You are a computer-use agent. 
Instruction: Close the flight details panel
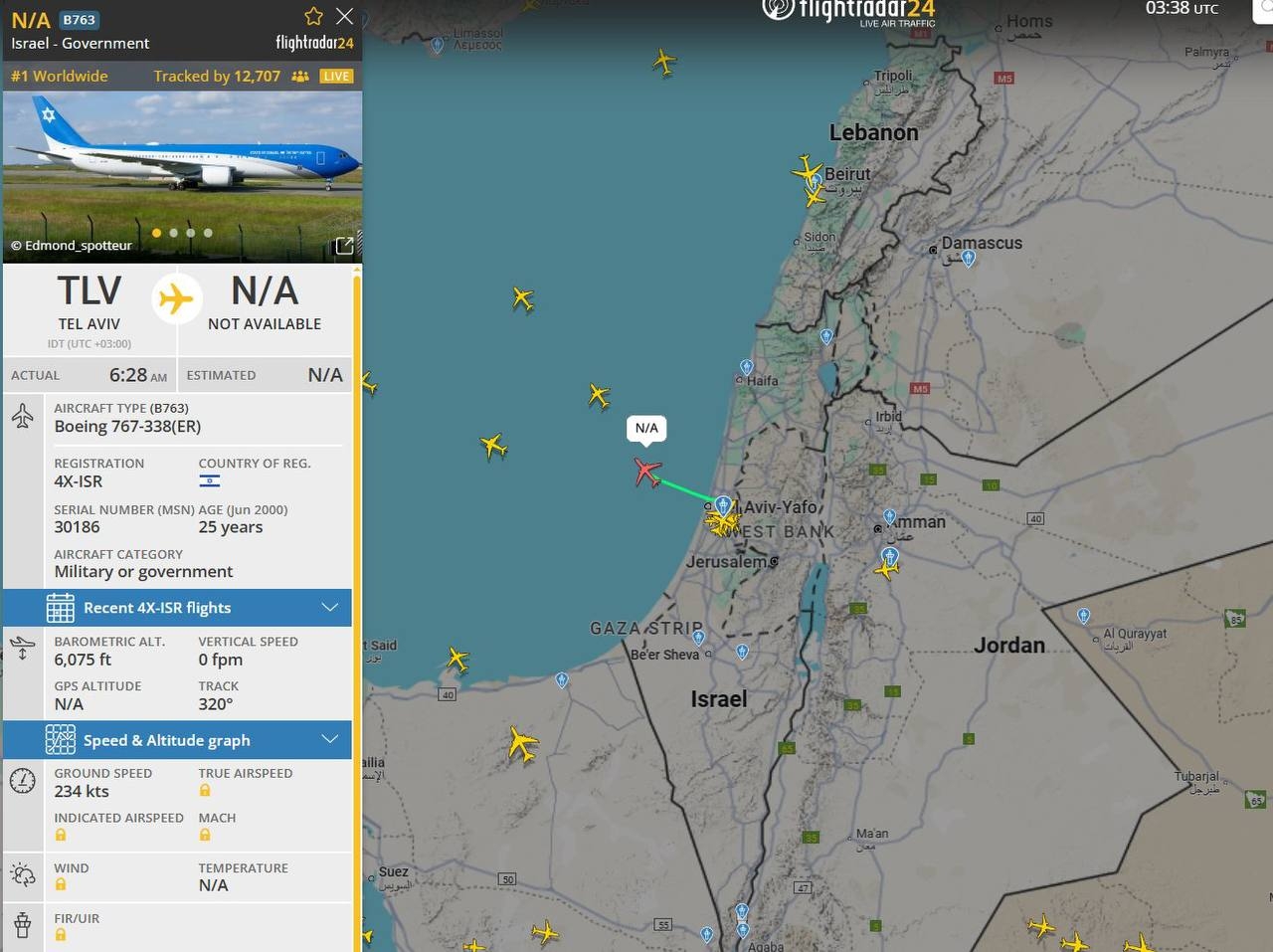pyautogui.click(x=344, y=16)
